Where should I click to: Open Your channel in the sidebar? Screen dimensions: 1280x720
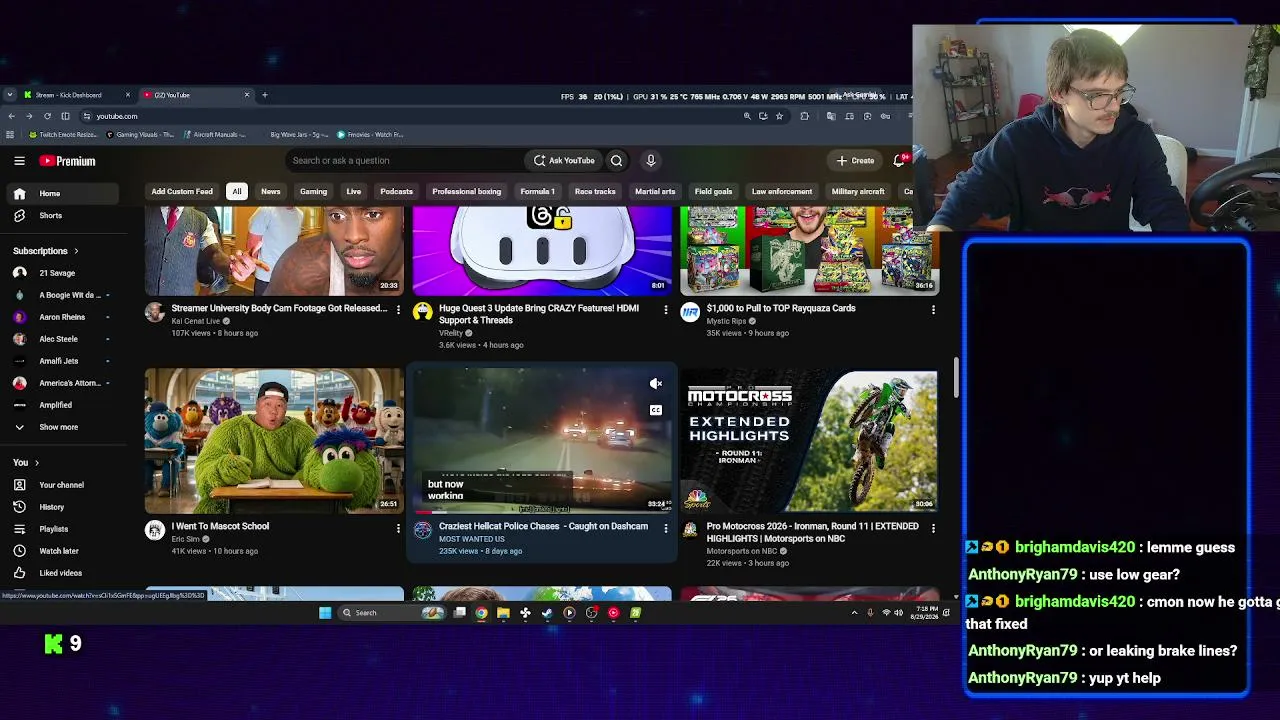point(61,485)
